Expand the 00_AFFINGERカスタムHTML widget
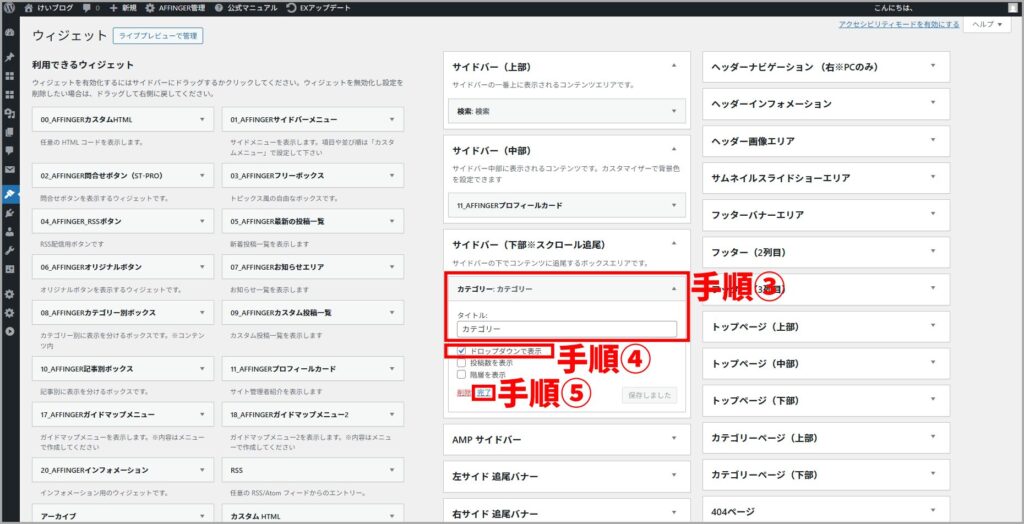The image size is (1024, 524). 203,119
